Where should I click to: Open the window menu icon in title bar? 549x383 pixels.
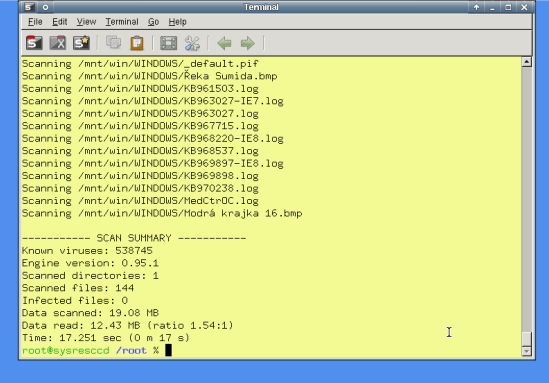(29, 7)
